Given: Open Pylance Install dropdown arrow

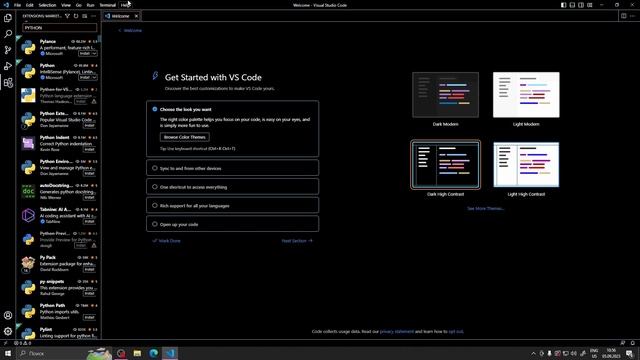Looking at the screenshot, I should (x=94, y=53).
